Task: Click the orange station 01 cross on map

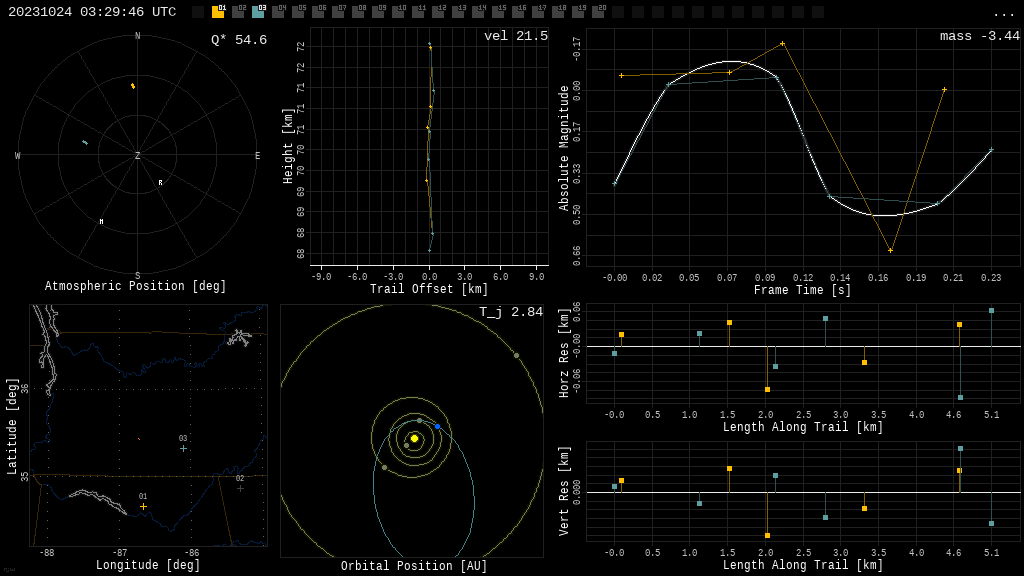Action: point(143,506)
